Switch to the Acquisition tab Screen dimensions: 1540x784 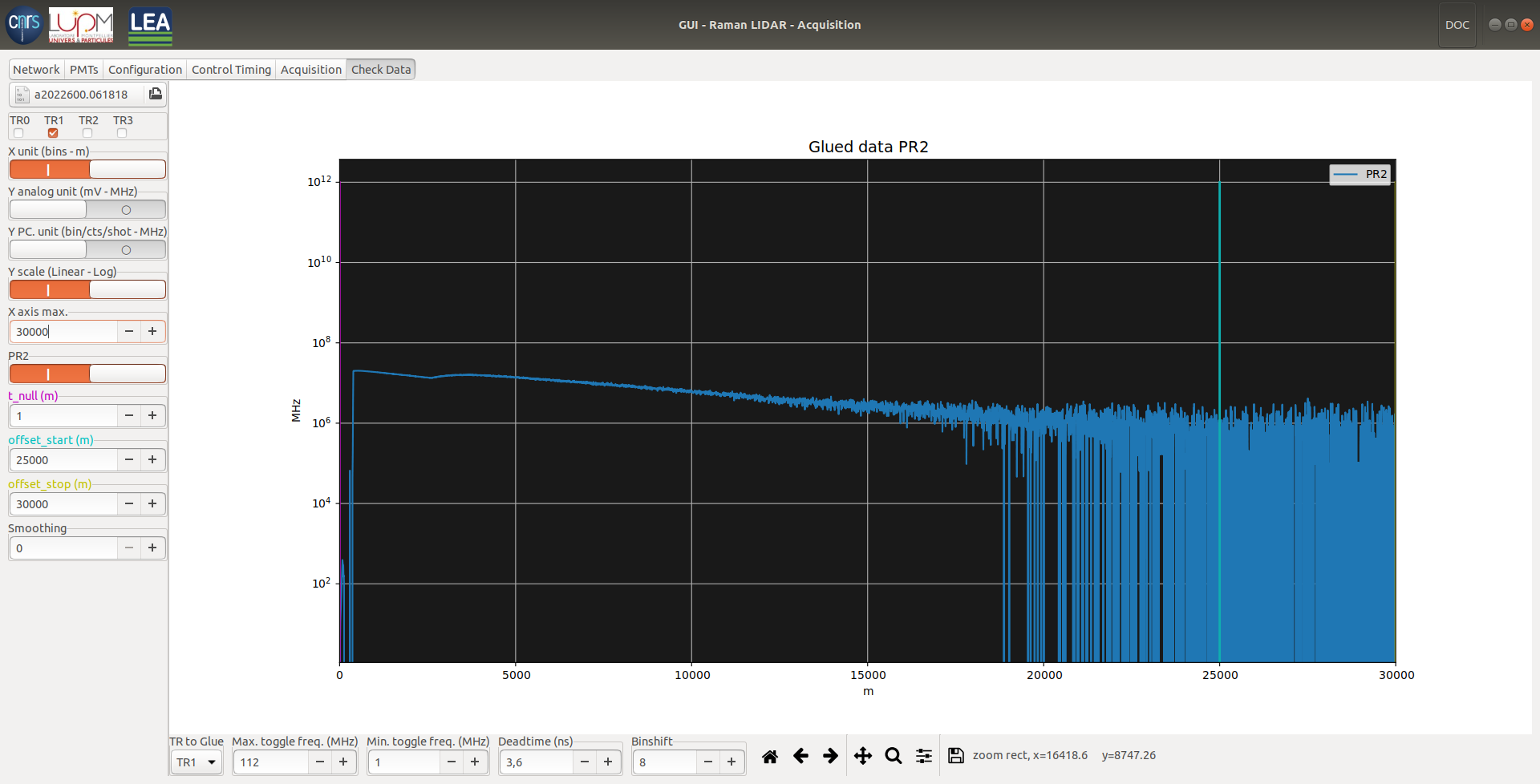(310, 70)
